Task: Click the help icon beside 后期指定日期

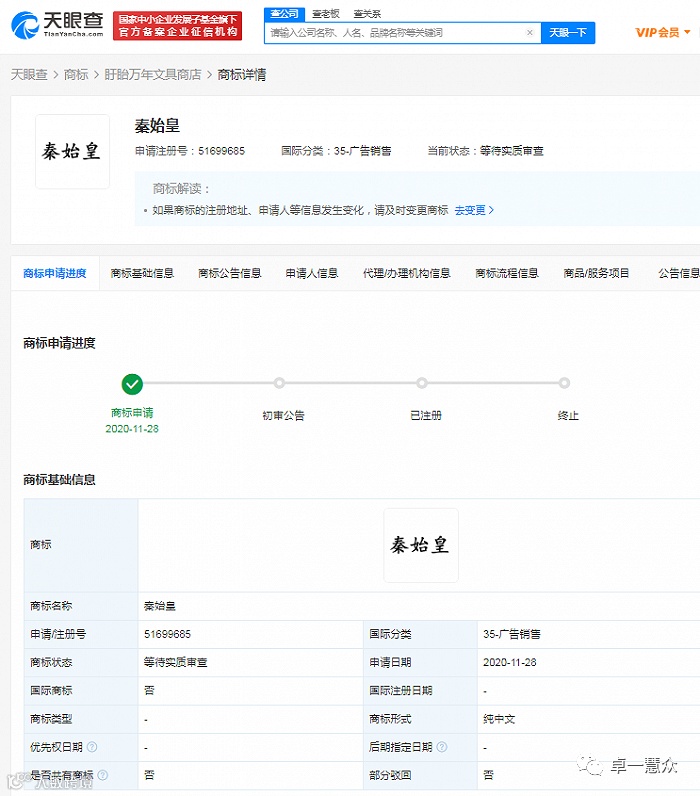Action: [x=442, y=747]
